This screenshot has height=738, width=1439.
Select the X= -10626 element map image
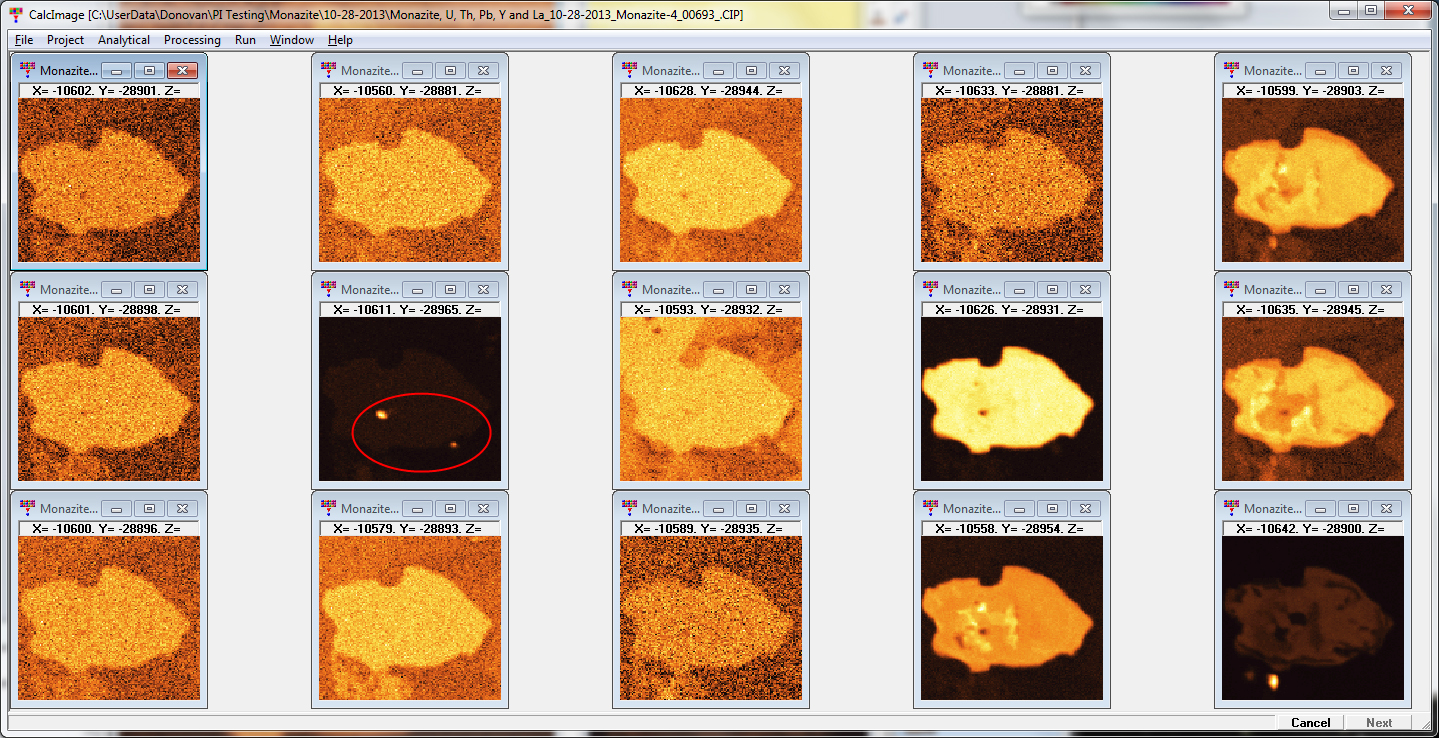click(x=1011, y=400)
